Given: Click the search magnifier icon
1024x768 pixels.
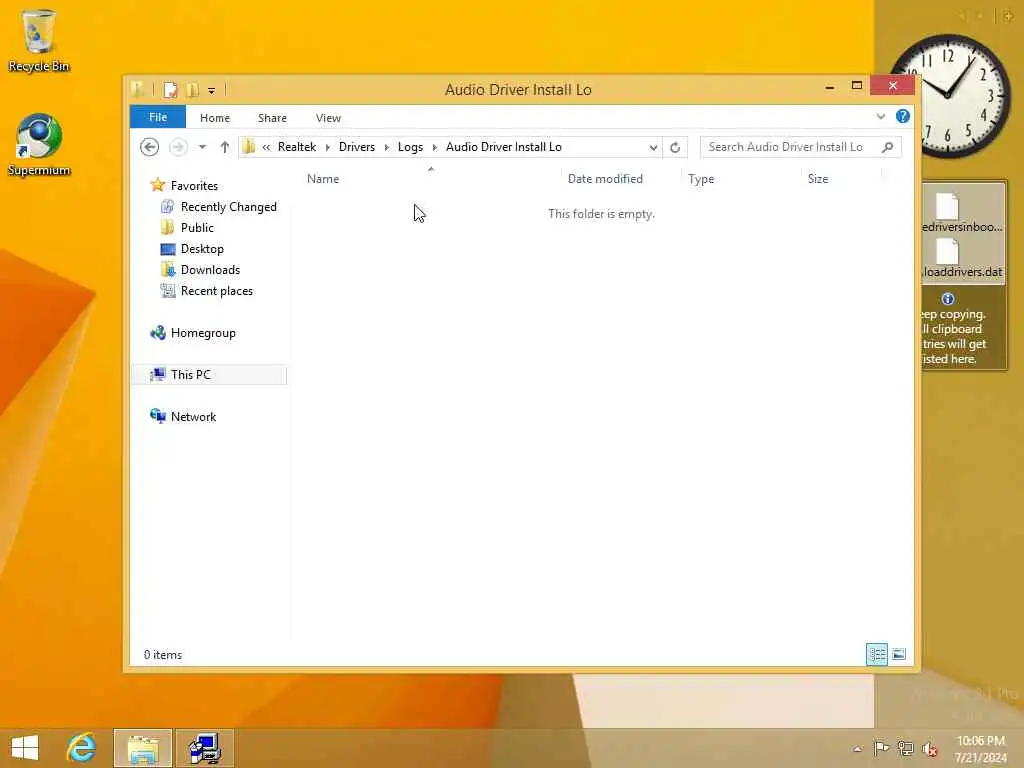Looking at the screenshot, I should 888,147.
